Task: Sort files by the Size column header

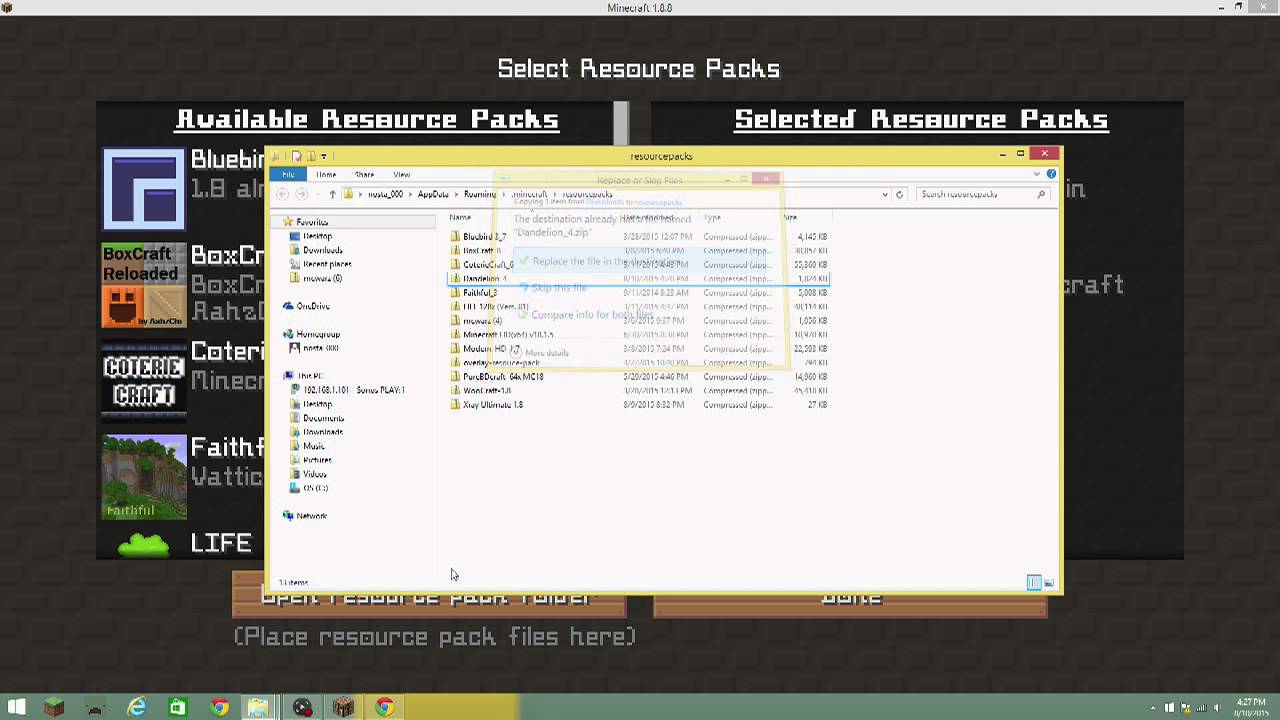Action: tap(790, 217)
